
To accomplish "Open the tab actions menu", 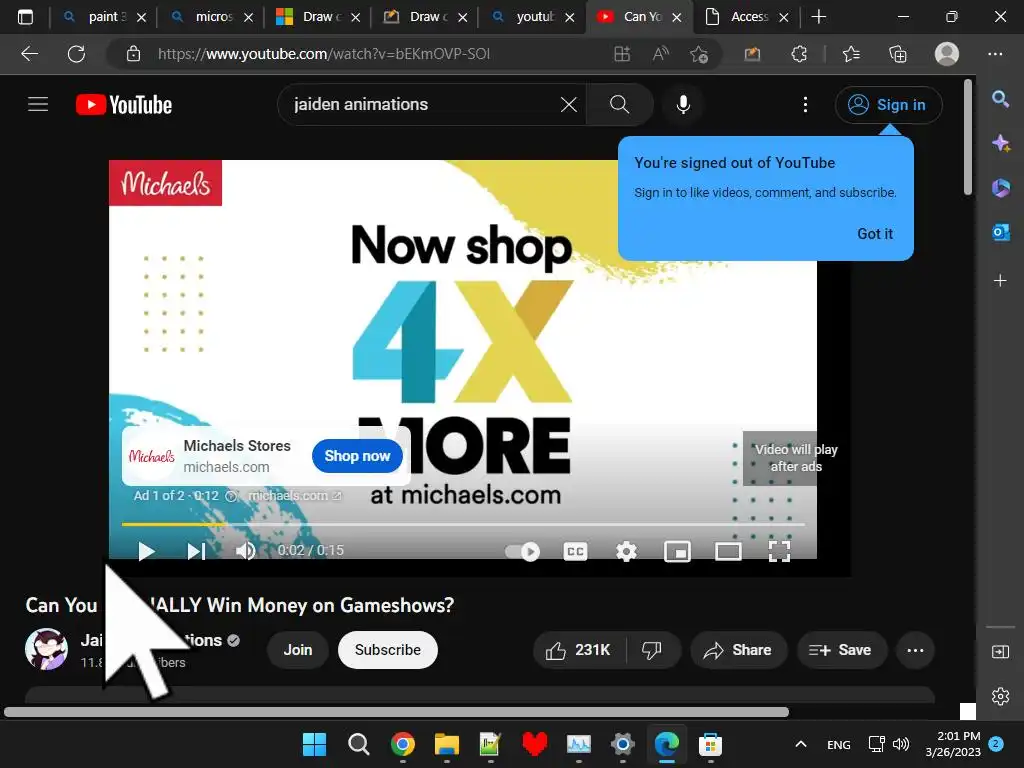I will click(x=25, y=17).
